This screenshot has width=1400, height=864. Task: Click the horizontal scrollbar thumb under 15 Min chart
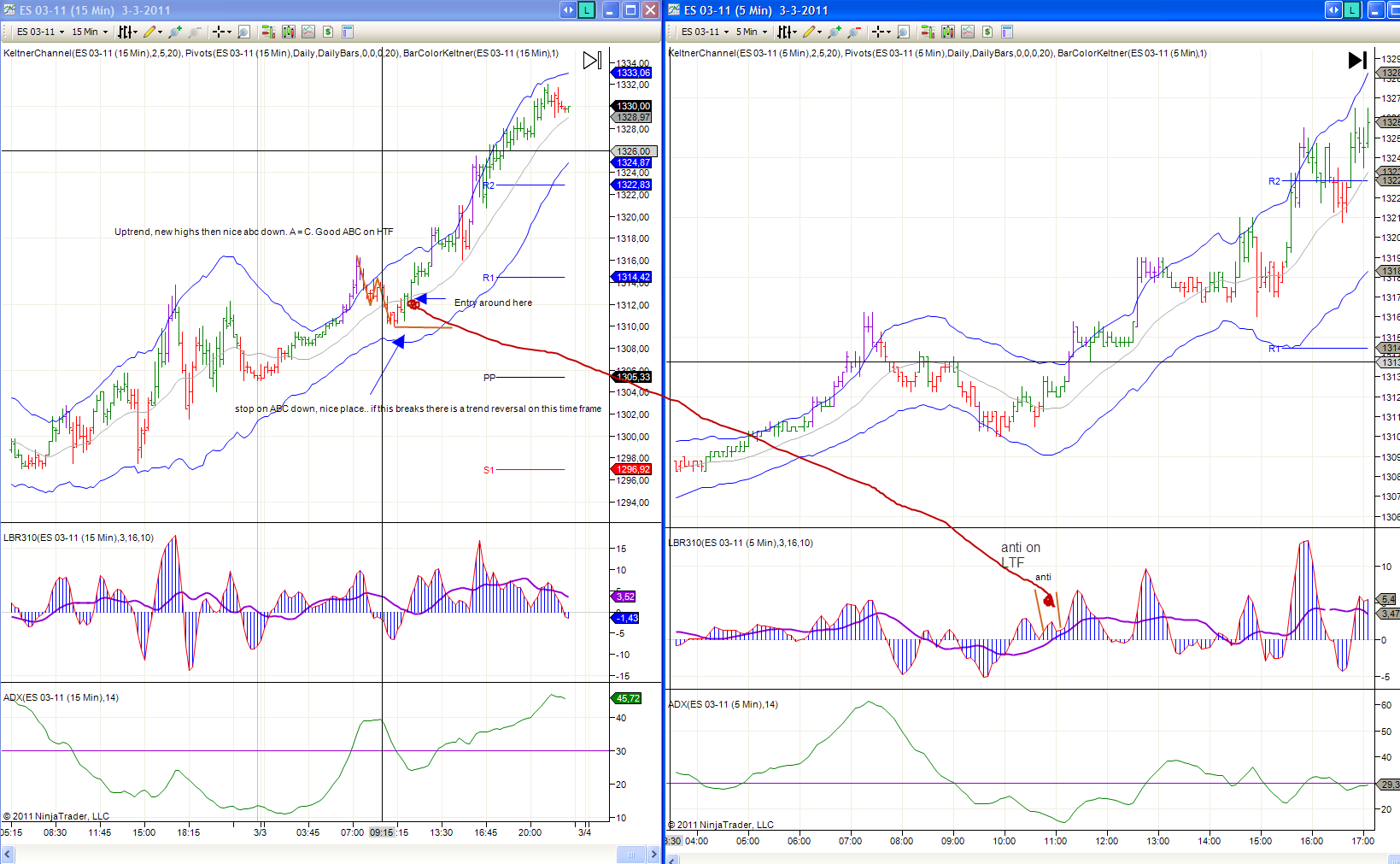click(631, 854)
